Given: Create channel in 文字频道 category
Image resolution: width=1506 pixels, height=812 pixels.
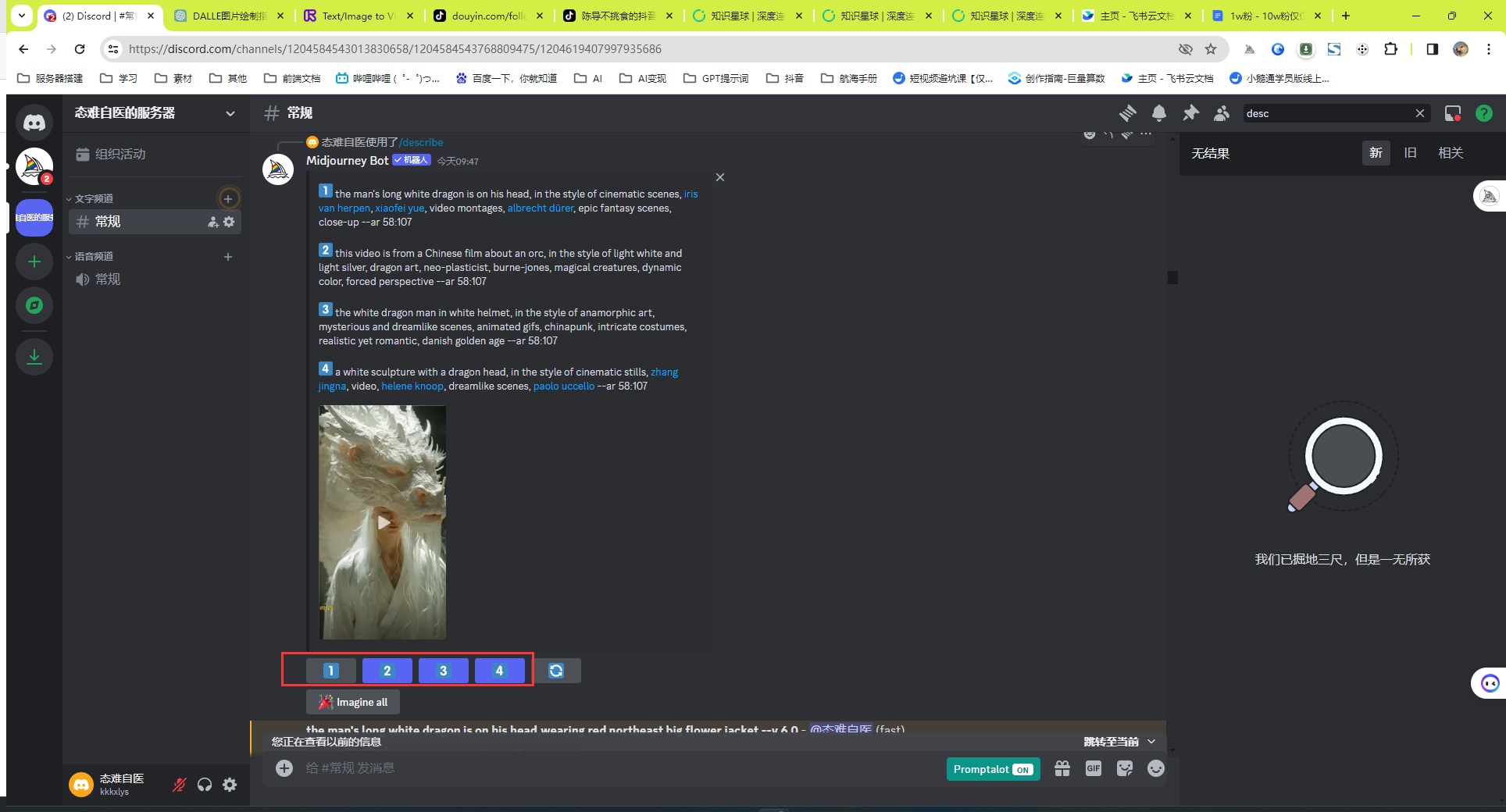Looking at the screenshot, I should click(228, 198).
